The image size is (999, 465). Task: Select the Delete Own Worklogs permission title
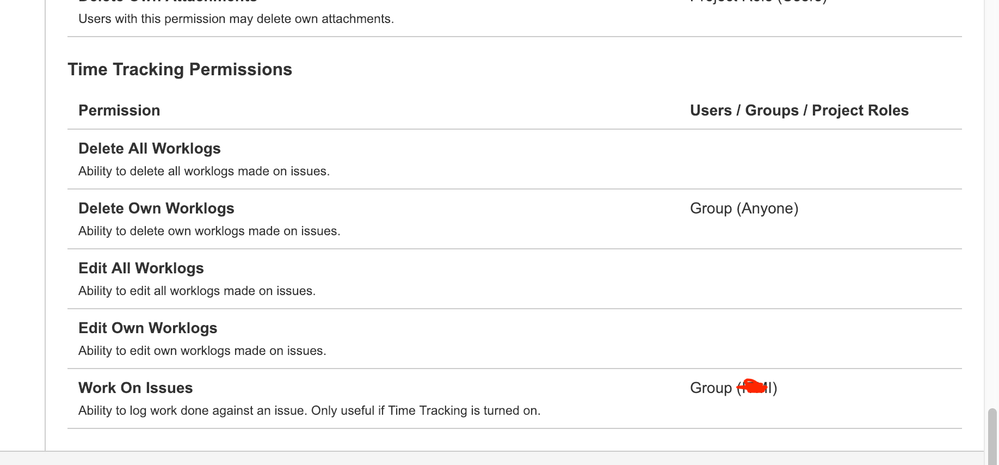point(156,208)
